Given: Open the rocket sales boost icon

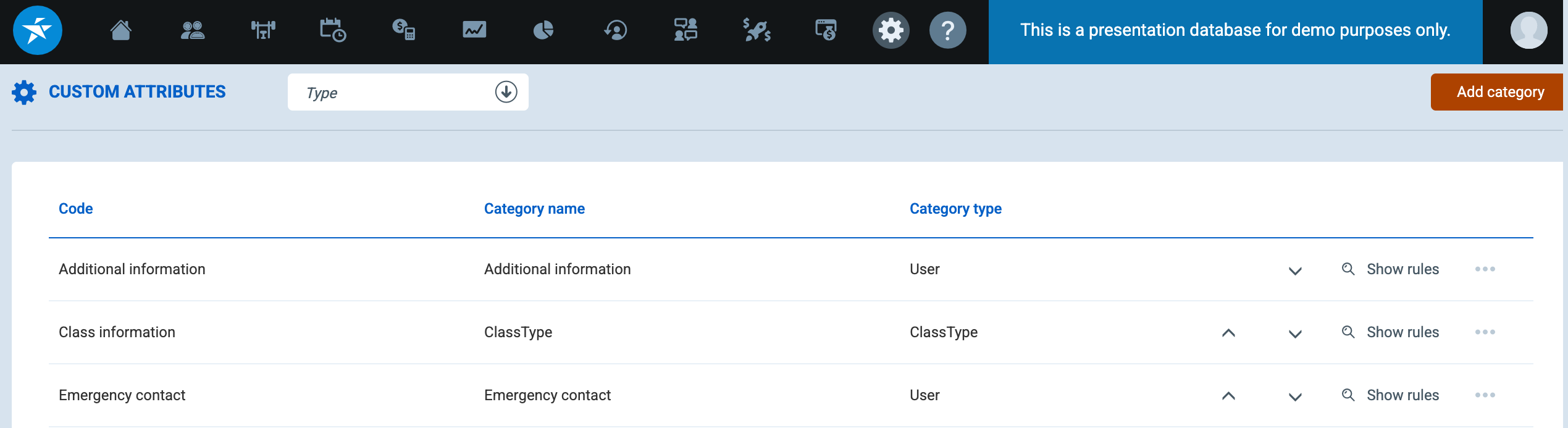Looking at the screenshot, I should 757,30.
